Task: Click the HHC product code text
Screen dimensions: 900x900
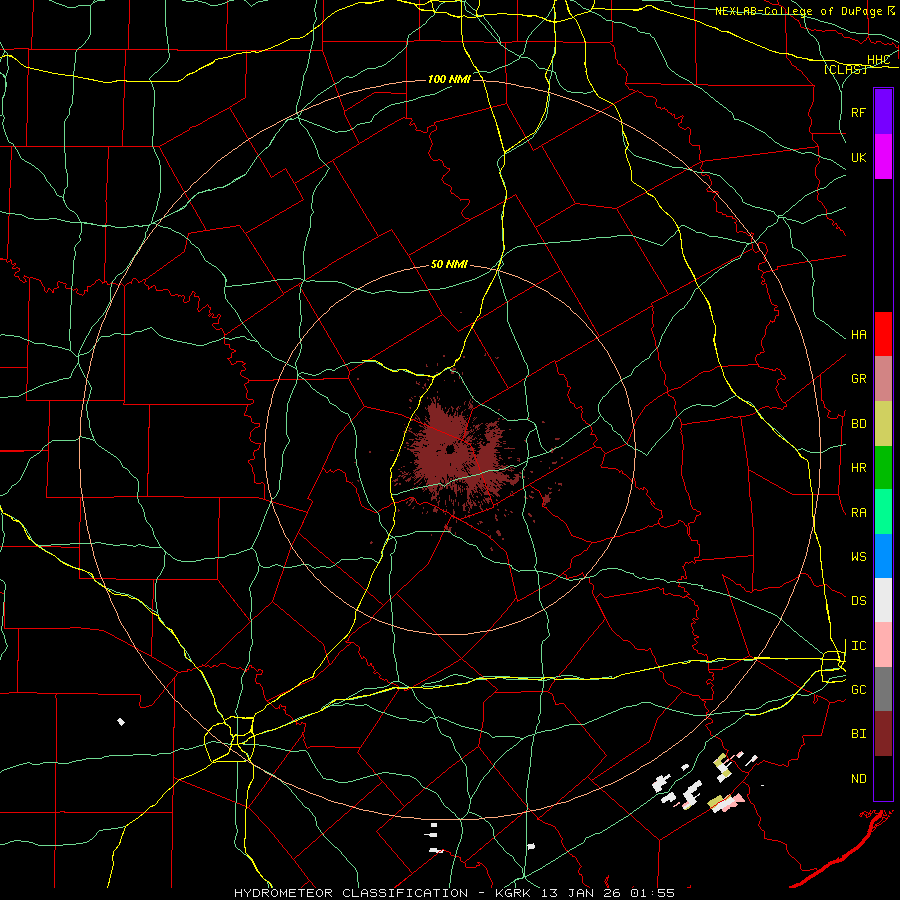Action: pos(878,60)
